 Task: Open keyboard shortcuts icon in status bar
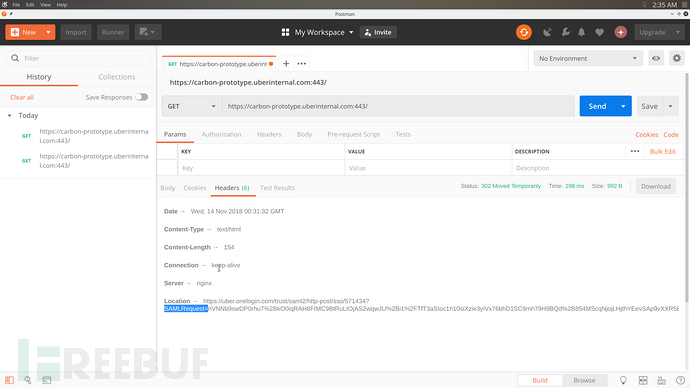(661, 380)
